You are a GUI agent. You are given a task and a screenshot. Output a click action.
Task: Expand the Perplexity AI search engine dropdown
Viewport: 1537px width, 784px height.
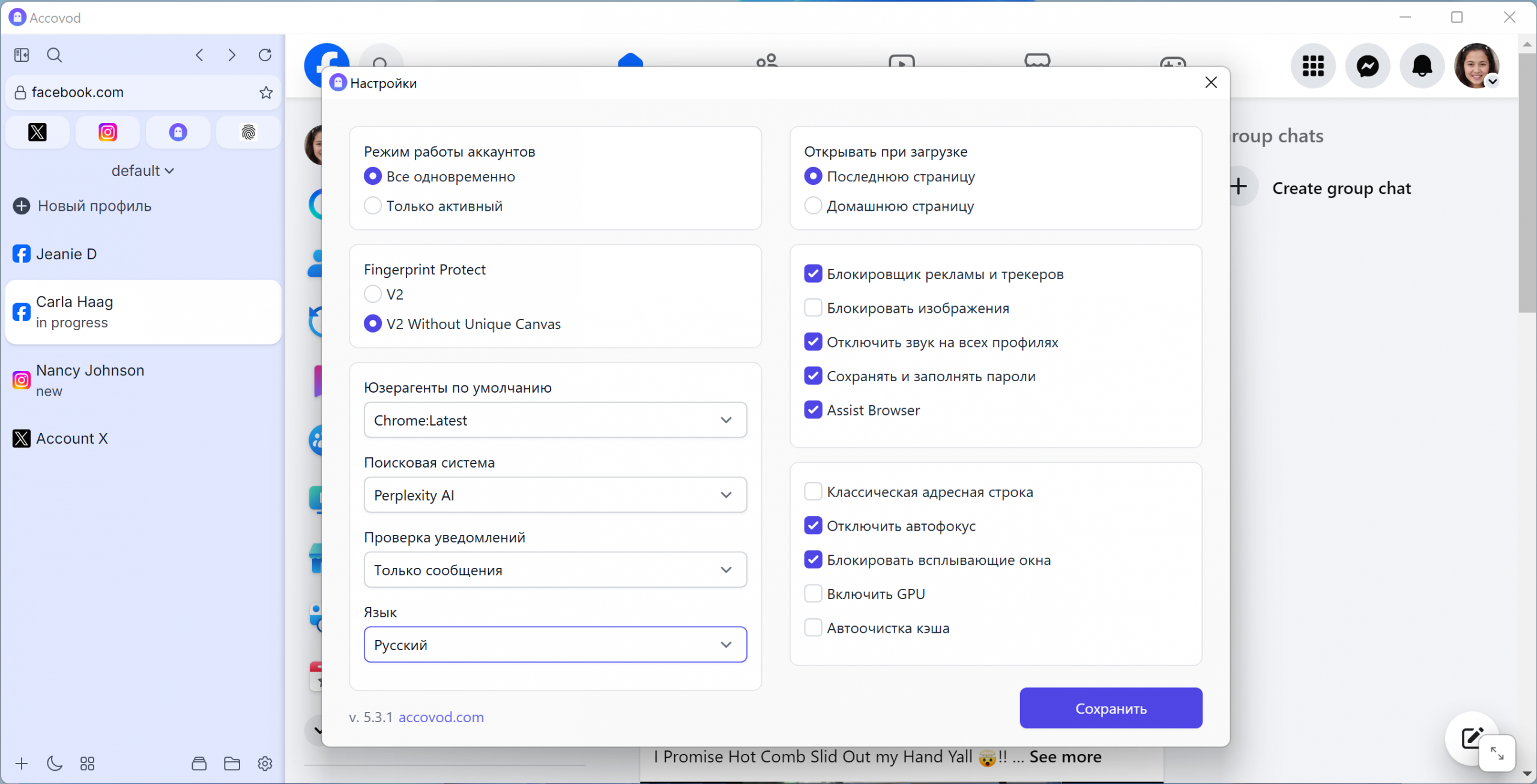[555, 495]
